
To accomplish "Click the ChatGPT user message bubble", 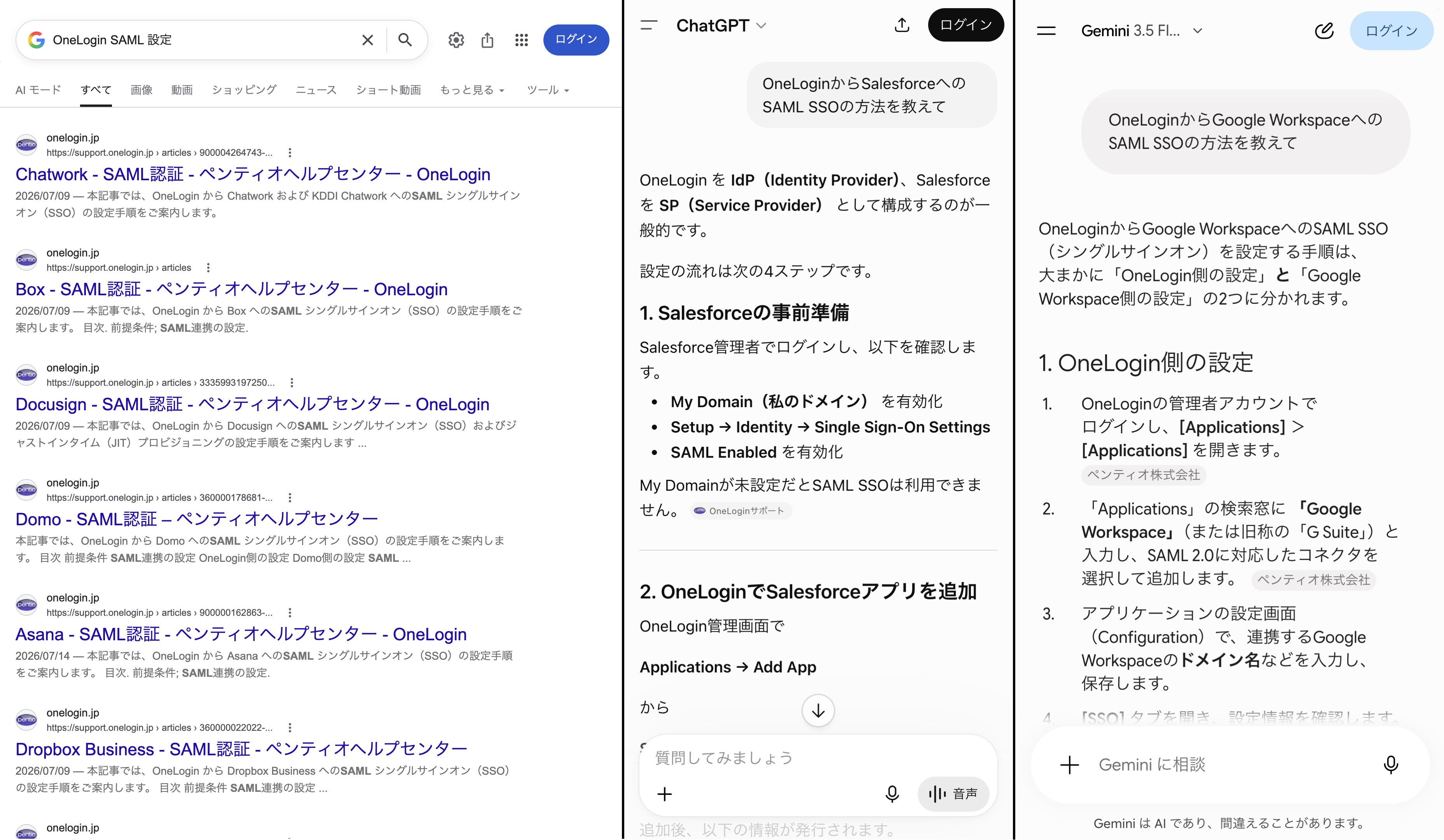I will pos(871,95).
